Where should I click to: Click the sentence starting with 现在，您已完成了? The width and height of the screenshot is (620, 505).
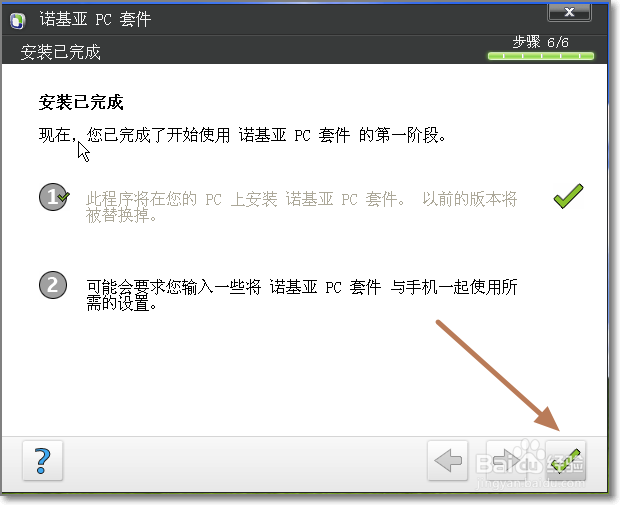point(242,135)
